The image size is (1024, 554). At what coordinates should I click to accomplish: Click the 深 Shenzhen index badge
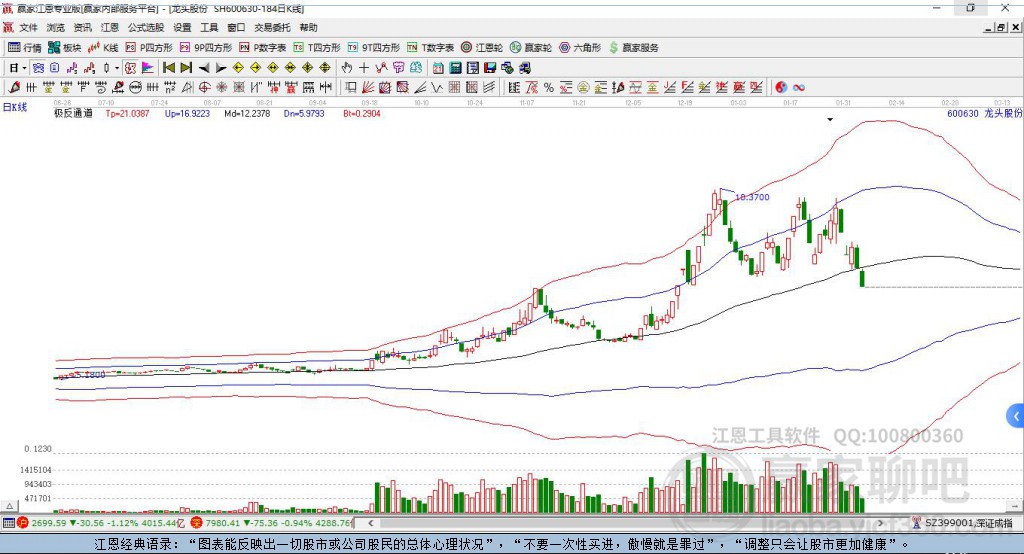(x=197, y=523)
